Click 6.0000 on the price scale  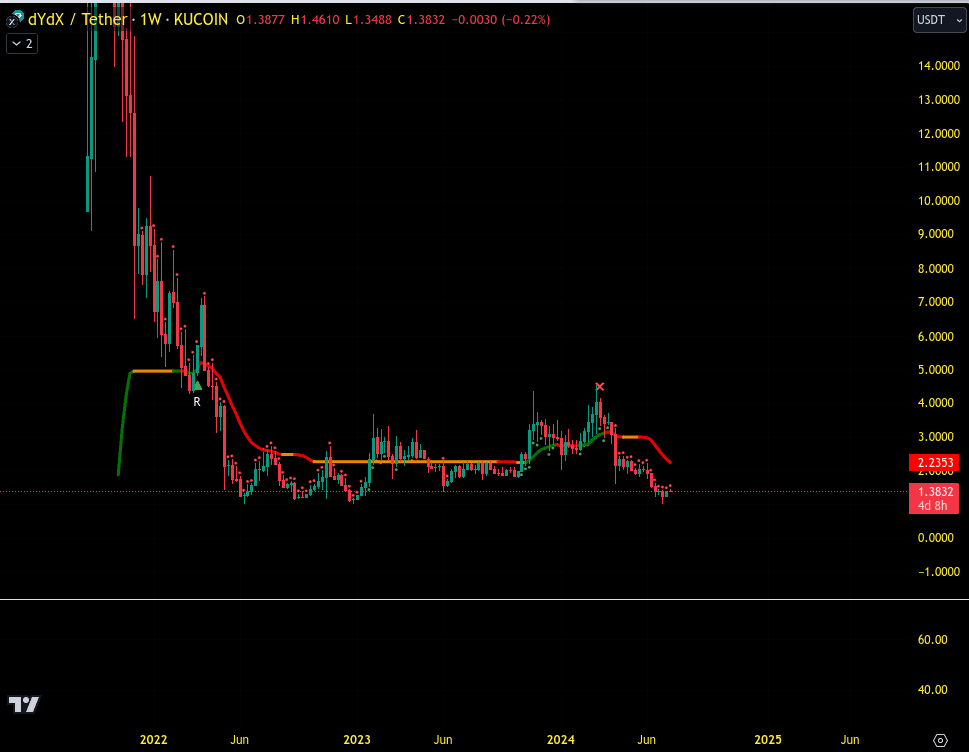pos(936,337)
